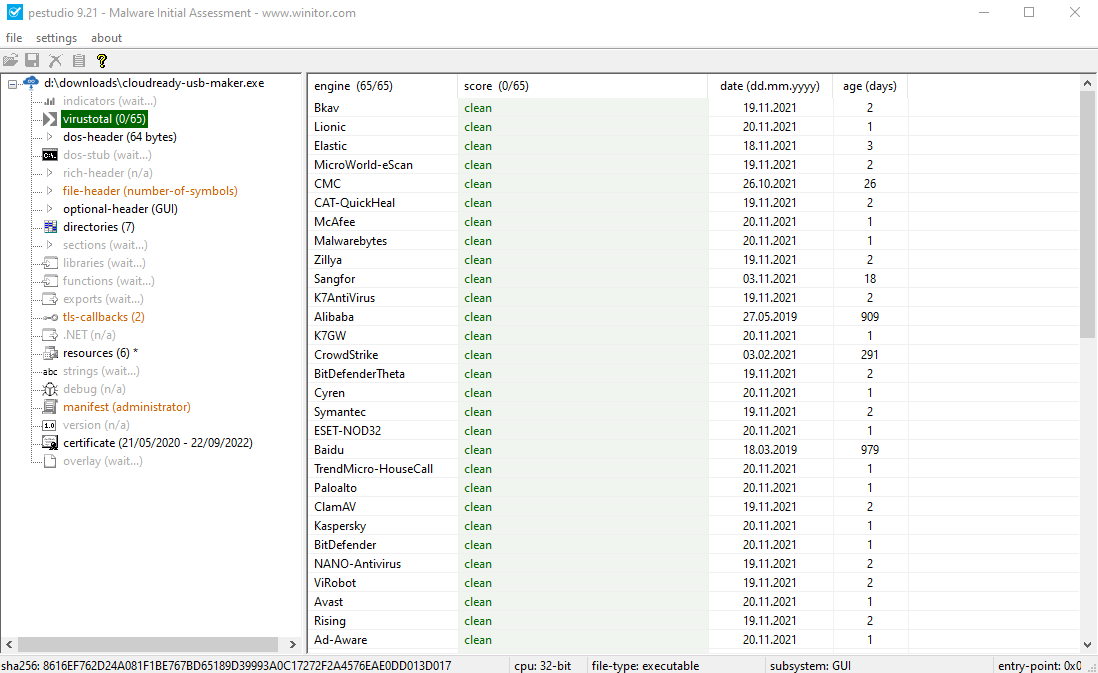Click the resources node icon
Screen dimensions: 1098x673
point(50,353)
